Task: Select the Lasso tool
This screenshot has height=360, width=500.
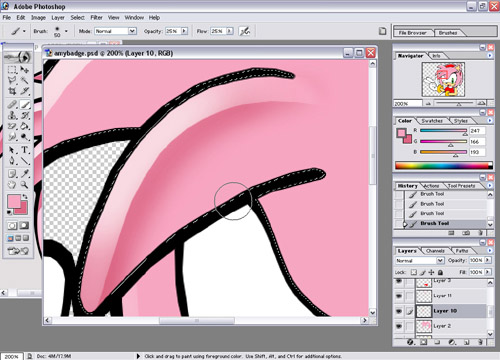Action: click(12, 80)
